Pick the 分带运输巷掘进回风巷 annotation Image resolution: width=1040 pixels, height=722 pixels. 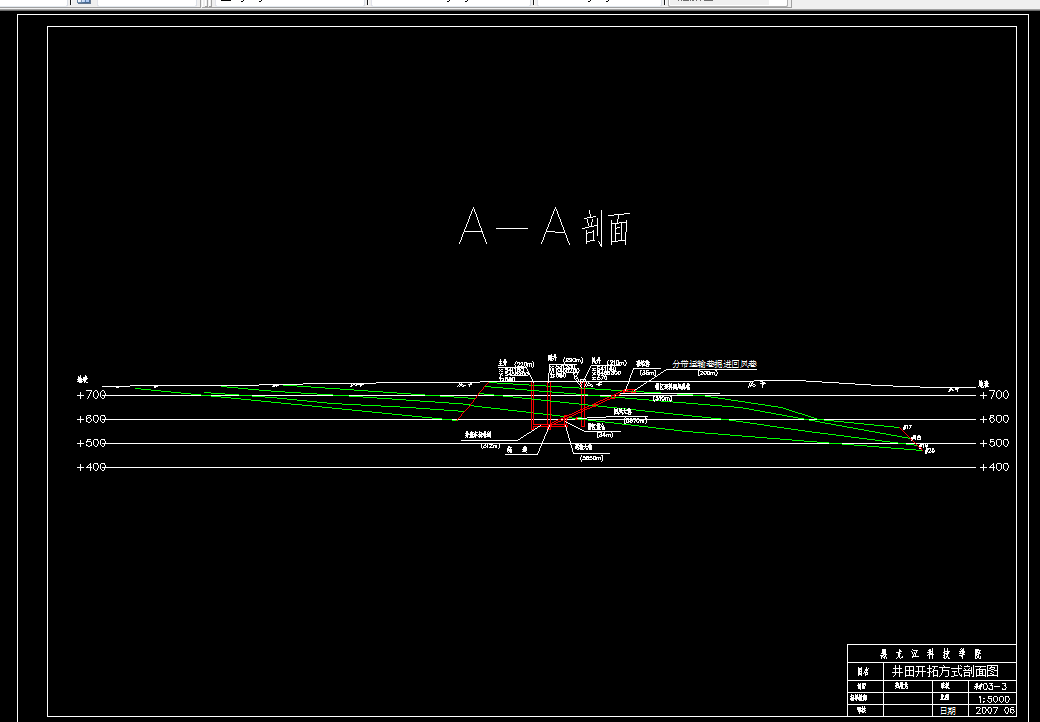pyautogui.click(x=714, y=364)
